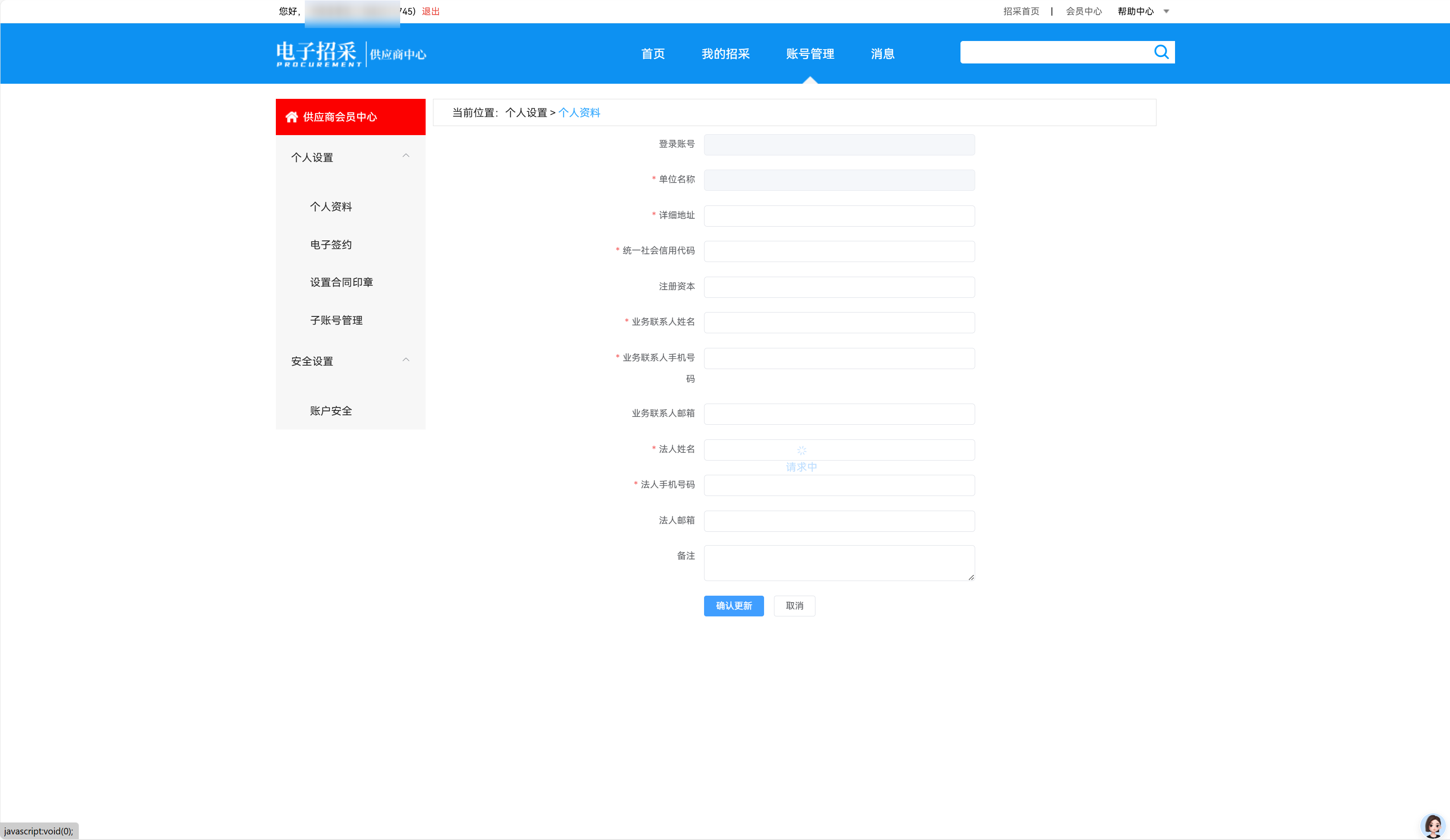
Task: Open the 帮助中心 dropdown arrow
Action: tap(1166, 12)
